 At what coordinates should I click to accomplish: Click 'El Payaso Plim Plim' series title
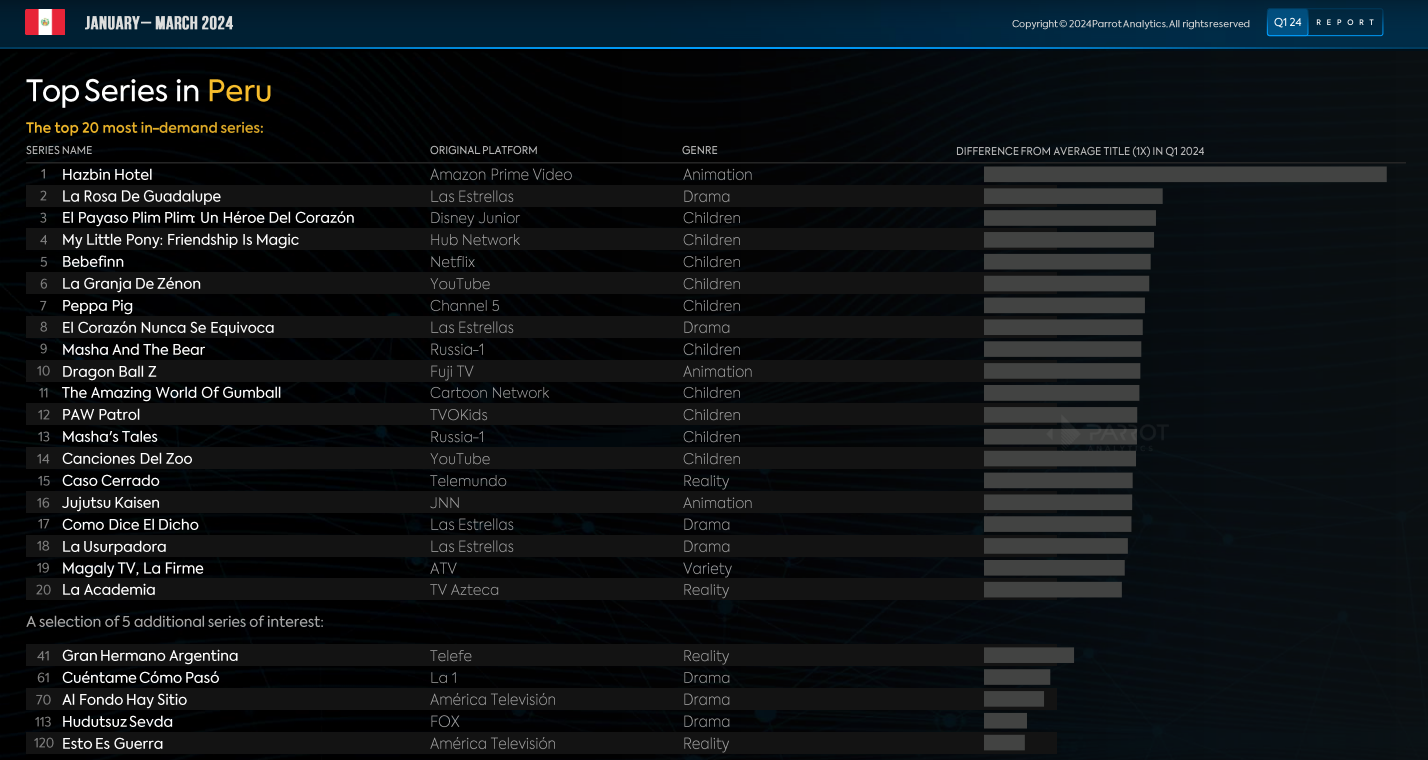click(208, 218)
